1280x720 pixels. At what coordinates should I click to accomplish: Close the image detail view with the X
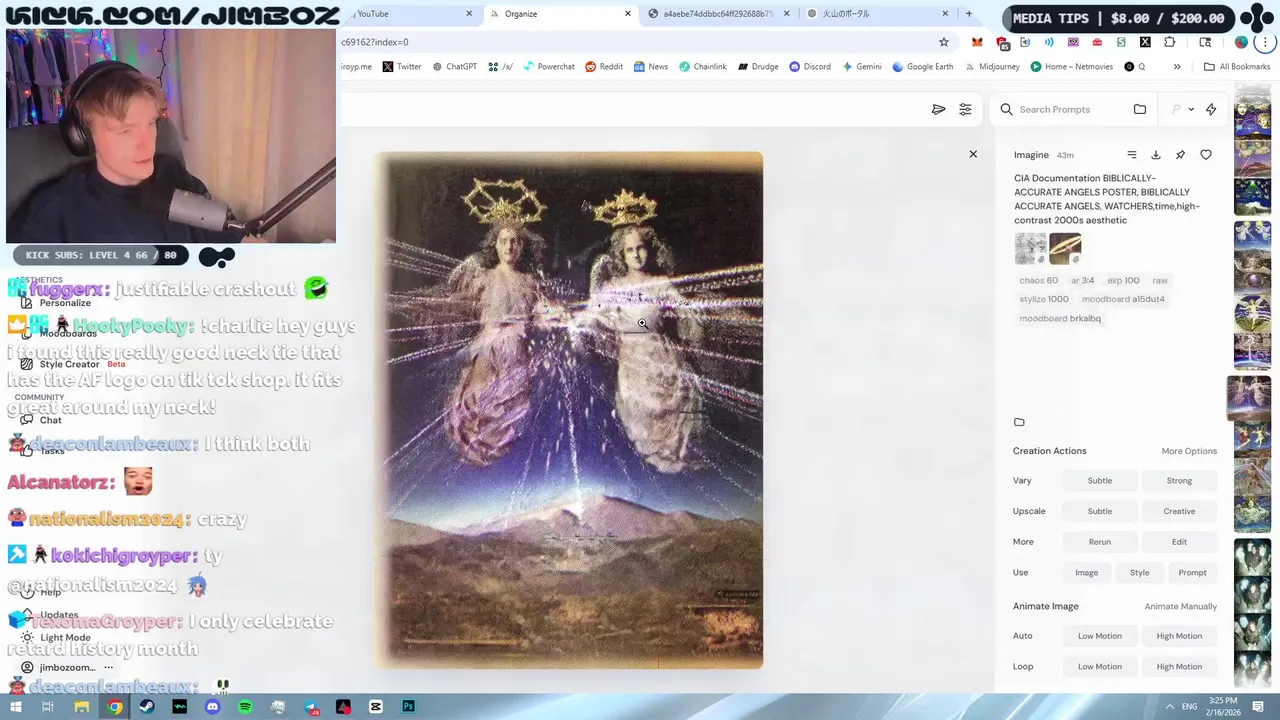973,154
